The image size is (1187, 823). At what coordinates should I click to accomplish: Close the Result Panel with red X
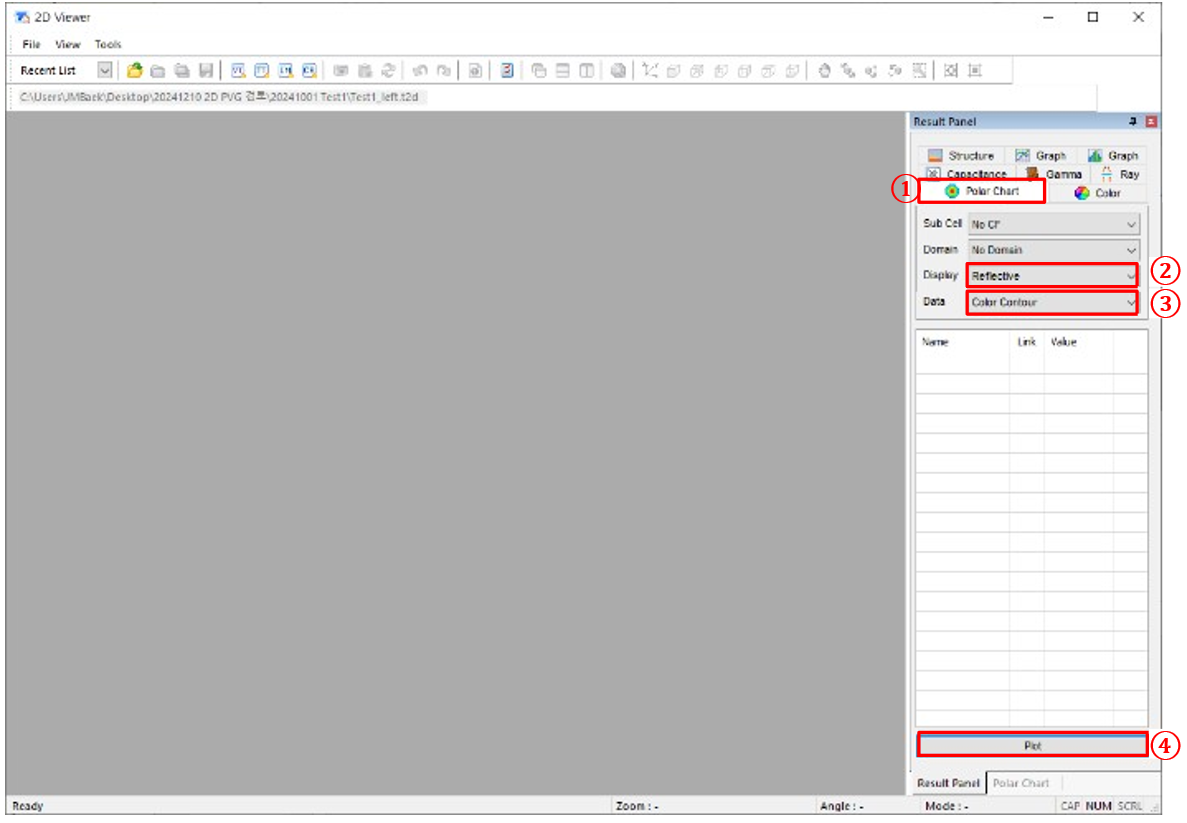[1151, 122]
